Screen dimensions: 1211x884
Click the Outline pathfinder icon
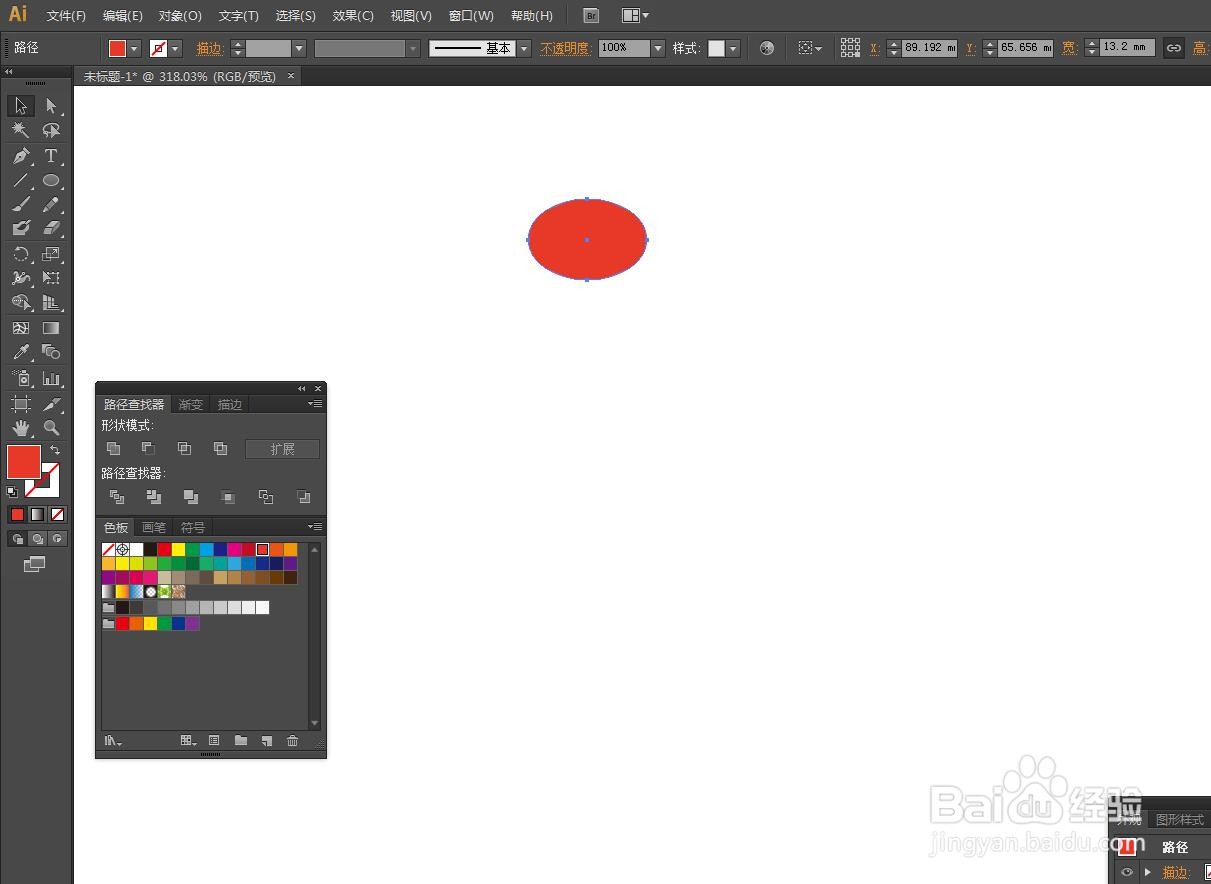pos(266,496)
